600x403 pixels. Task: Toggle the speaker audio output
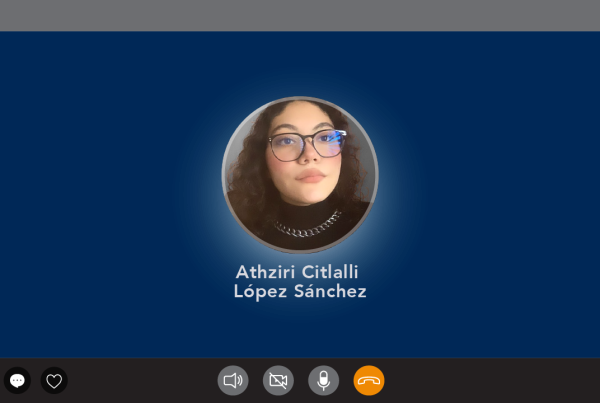[x=233, y=380]
